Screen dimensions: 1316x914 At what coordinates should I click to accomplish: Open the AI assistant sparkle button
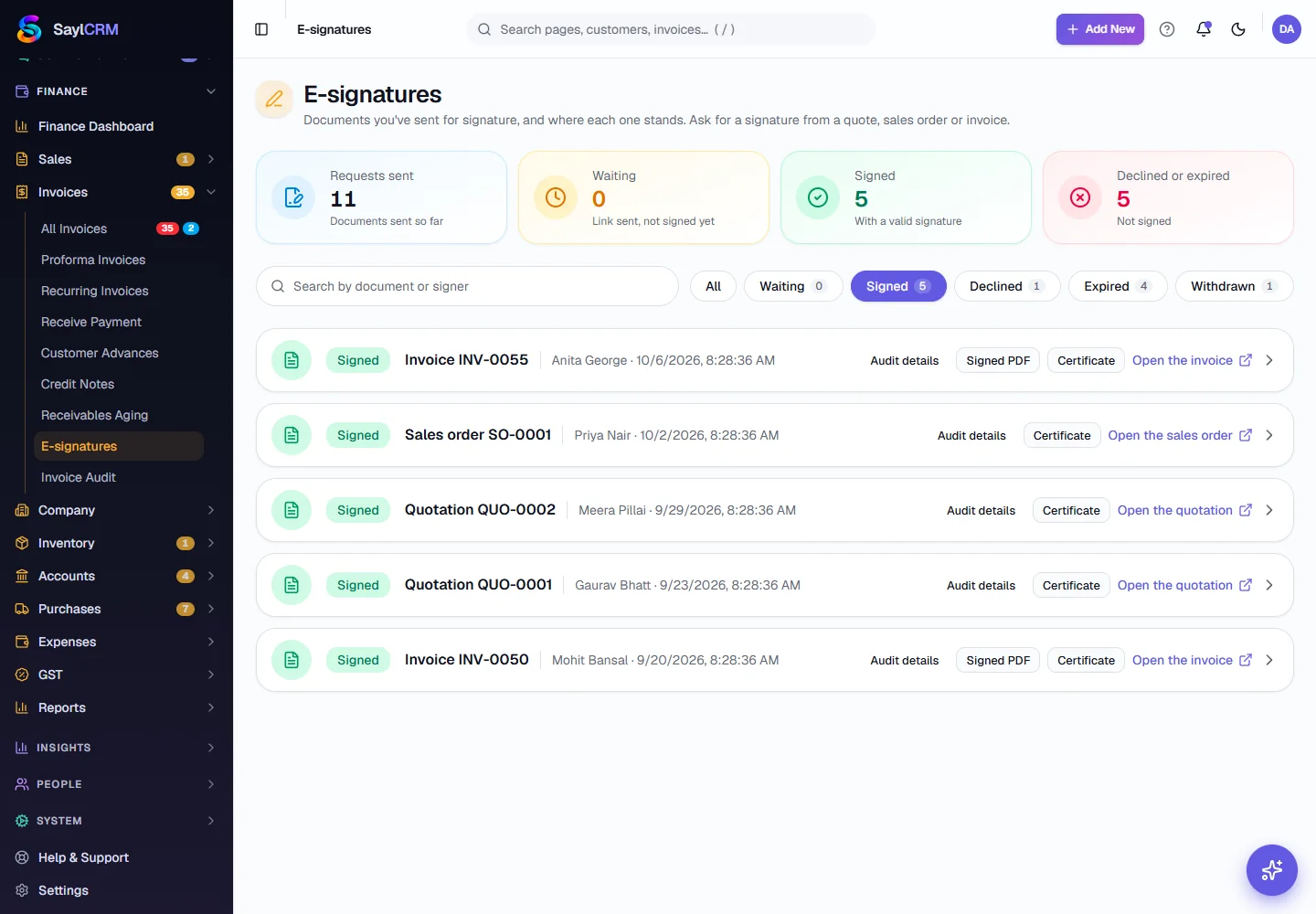[1272, 870]
